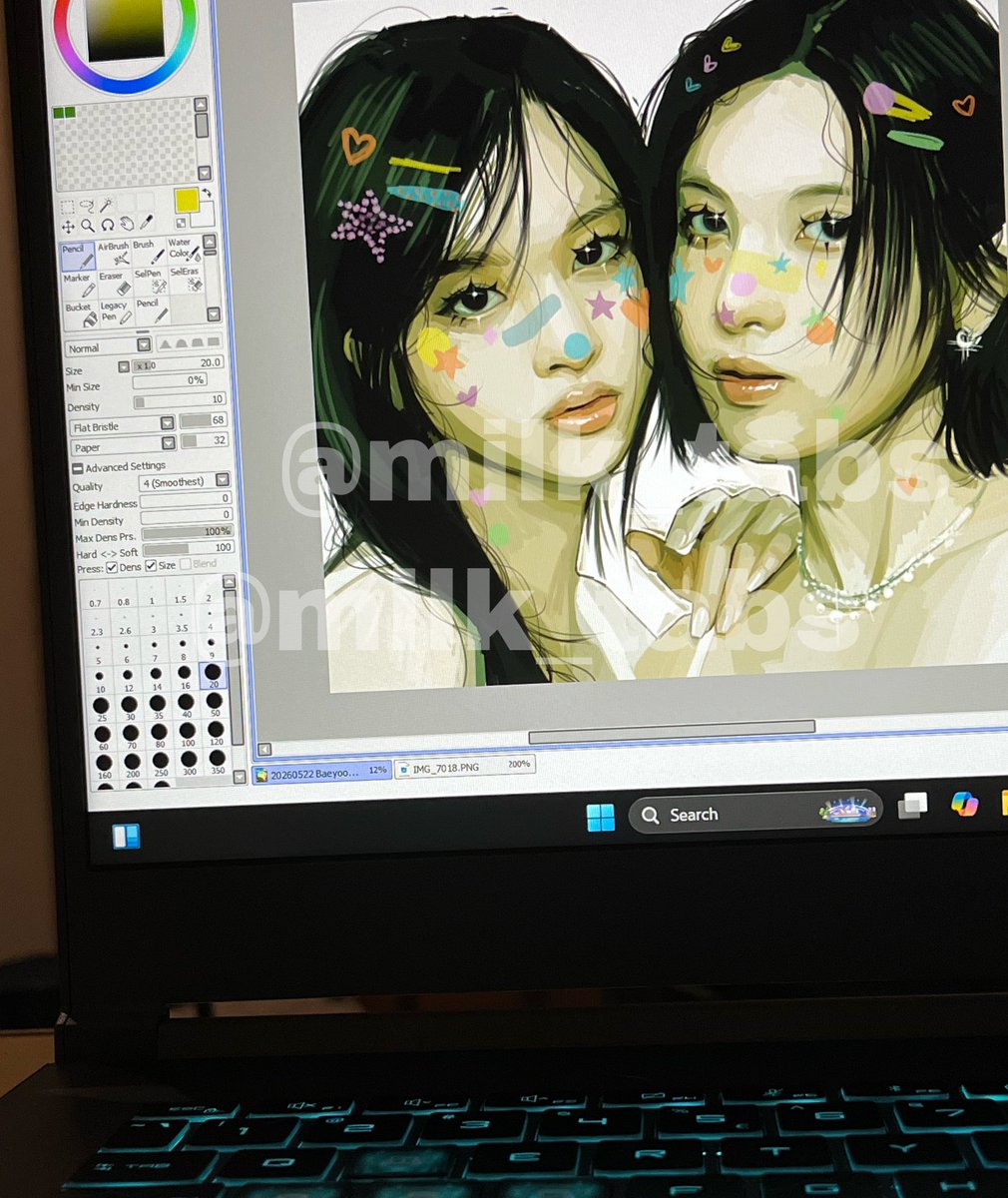The height and width of the screenshot is (1198, 1008).
Task: Choose the lasso selection tool
Action: pos(87,206)
